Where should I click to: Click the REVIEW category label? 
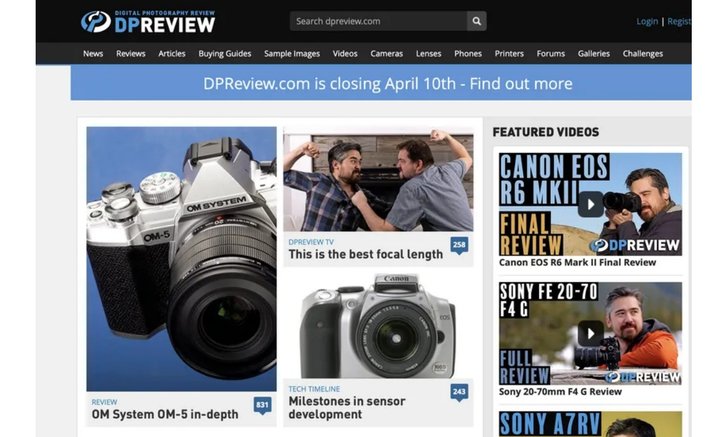(x=104, y=402)
